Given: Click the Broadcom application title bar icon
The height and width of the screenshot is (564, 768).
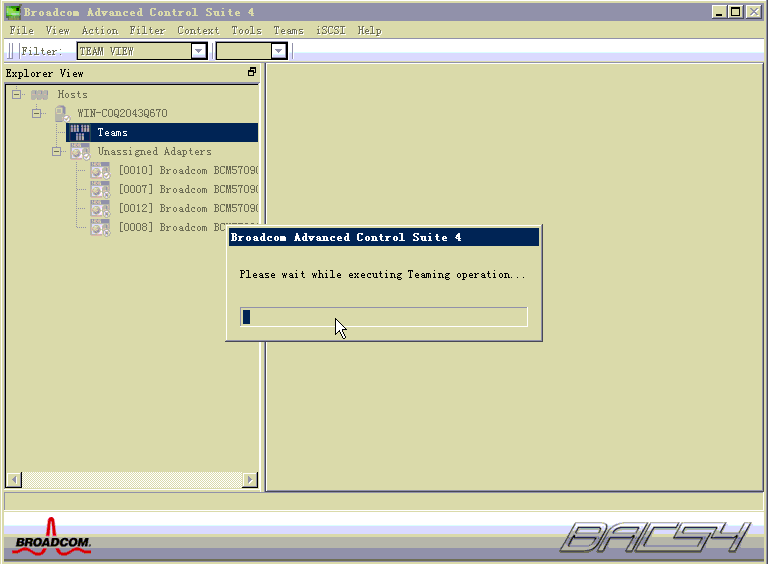Looking at the screenshot, I should 13,12.
